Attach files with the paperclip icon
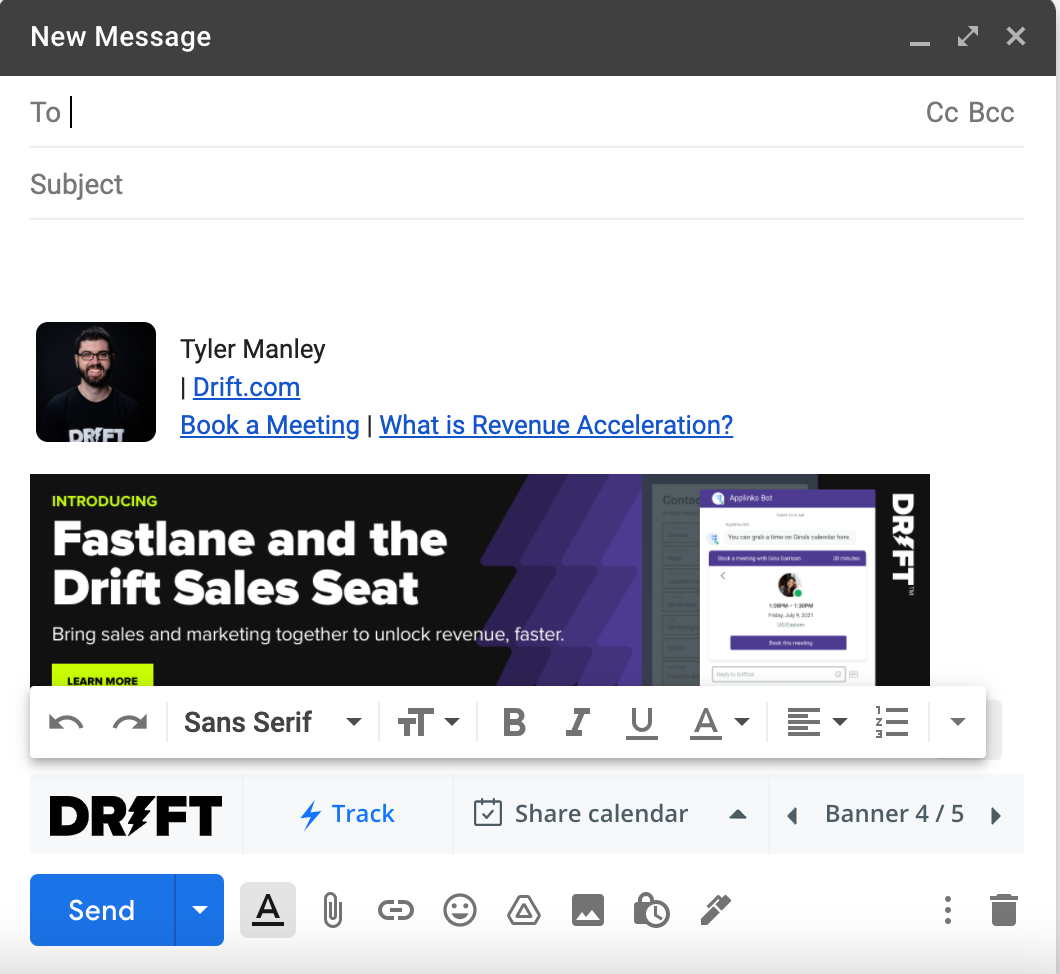Image resolution: width=1060 pixels, height=974 pixels. 332,910
